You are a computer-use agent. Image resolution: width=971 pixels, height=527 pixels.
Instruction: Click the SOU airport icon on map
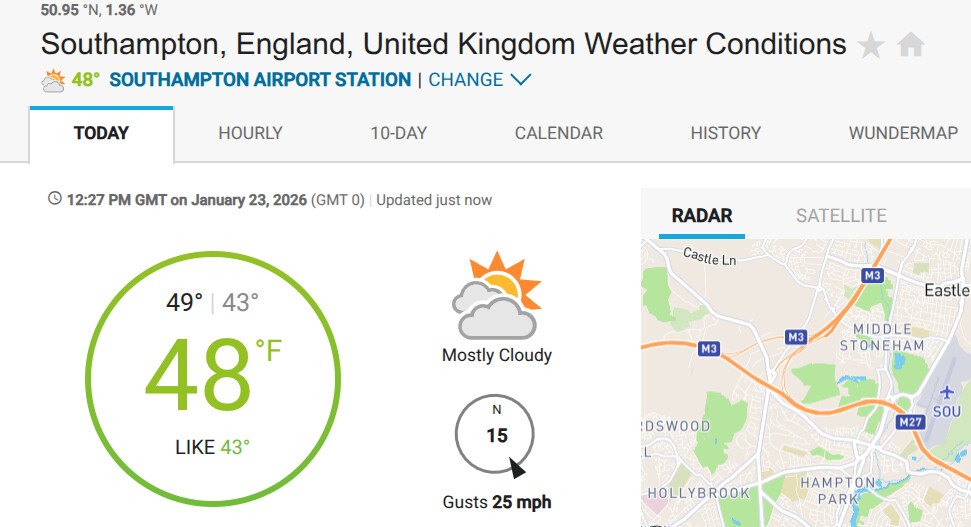tap(946, 393)
